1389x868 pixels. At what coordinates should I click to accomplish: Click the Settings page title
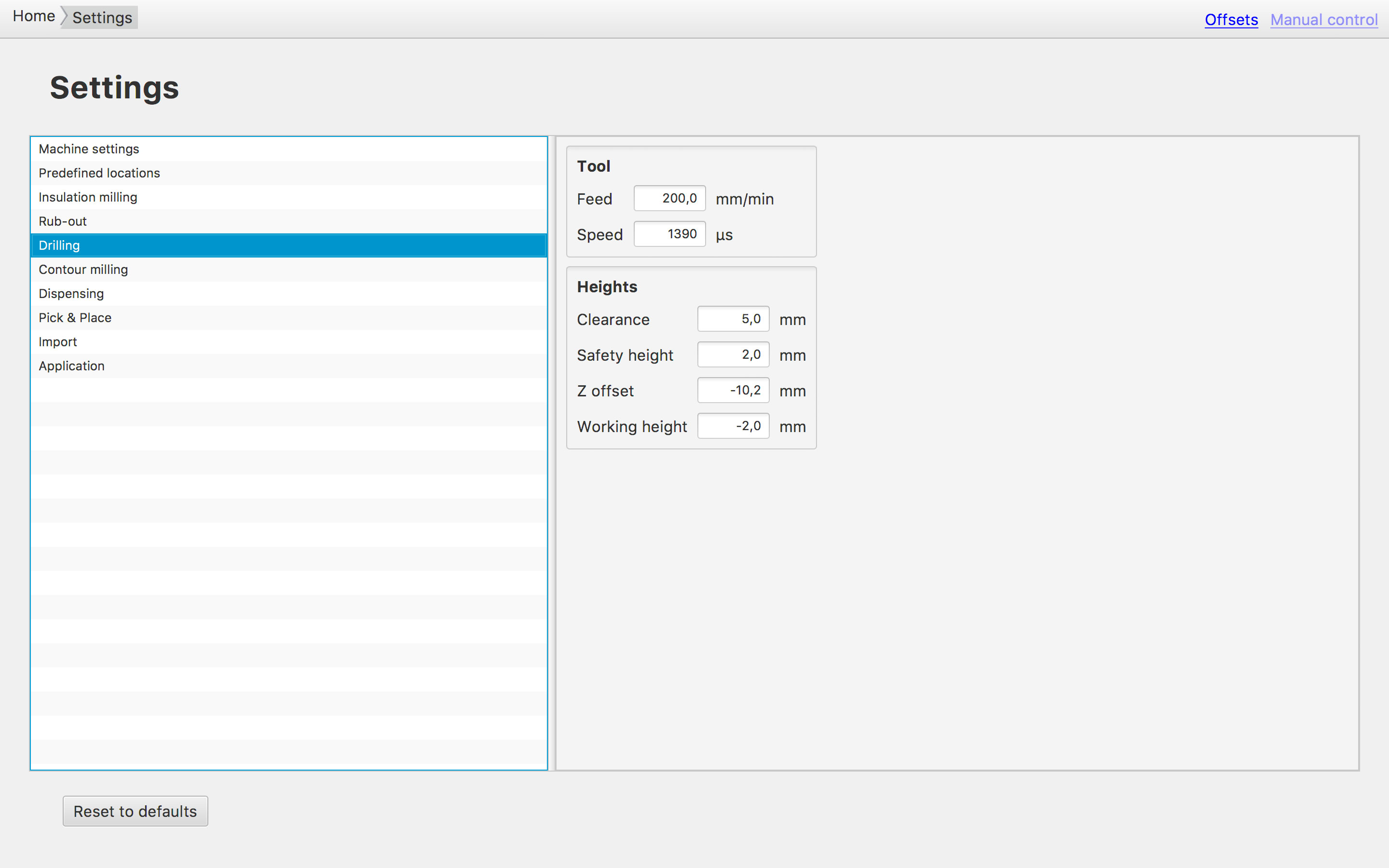click(114, 88)
